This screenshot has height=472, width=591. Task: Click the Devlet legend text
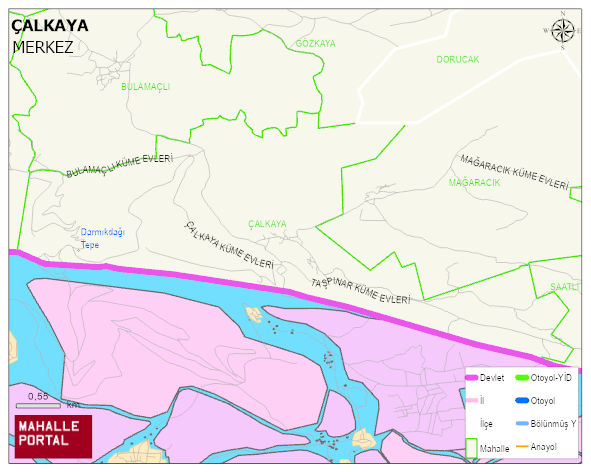pos(492,378)
